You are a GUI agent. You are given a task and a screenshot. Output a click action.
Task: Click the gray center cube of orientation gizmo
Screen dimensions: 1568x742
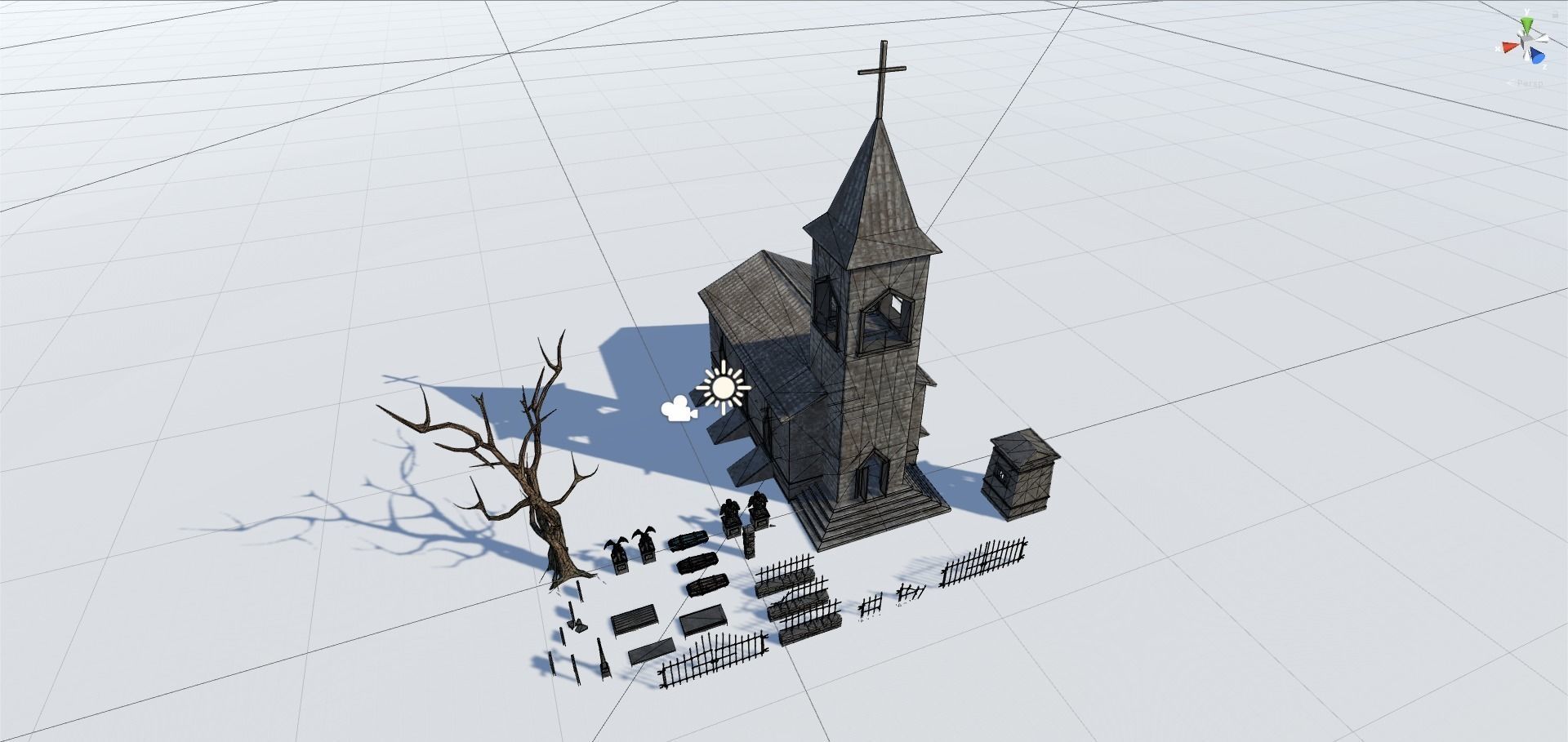click(1526, 41)
